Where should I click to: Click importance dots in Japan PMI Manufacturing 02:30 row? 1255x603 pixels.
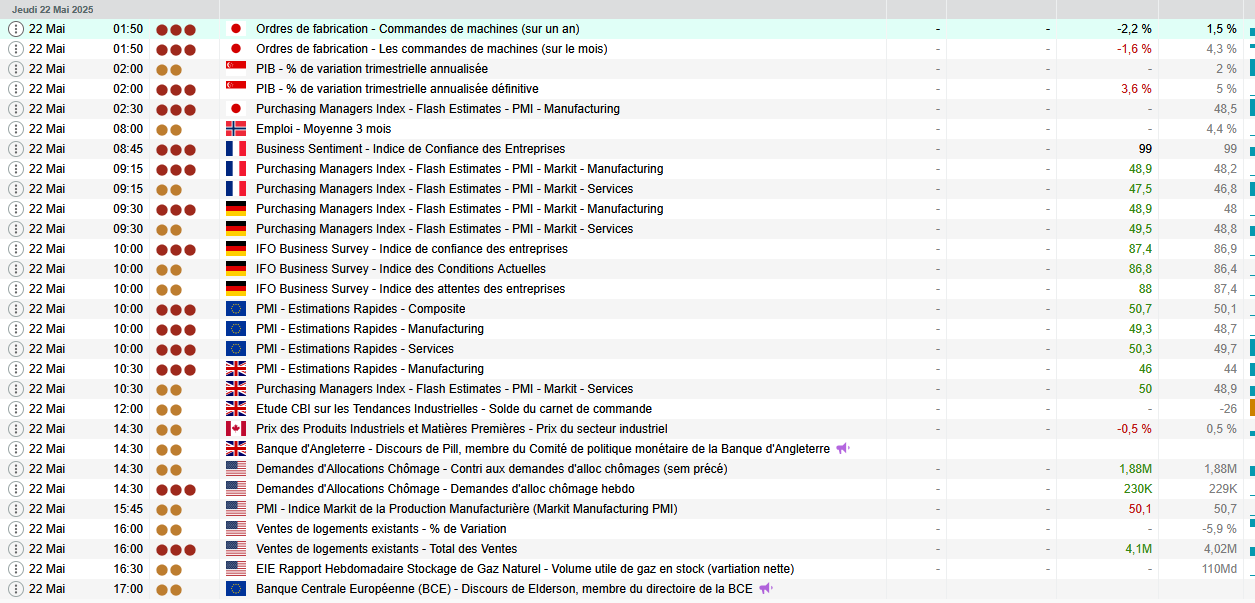pos(176,109)
